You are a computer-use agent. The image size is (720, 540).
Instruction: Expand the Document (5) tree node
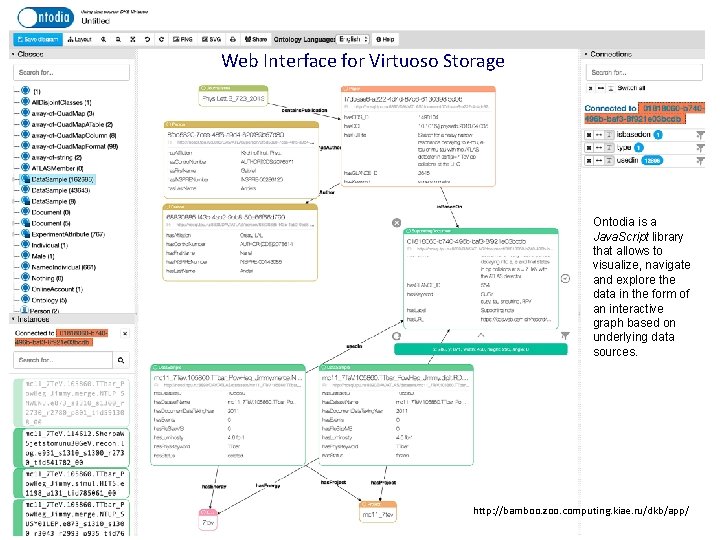[14, 223]
